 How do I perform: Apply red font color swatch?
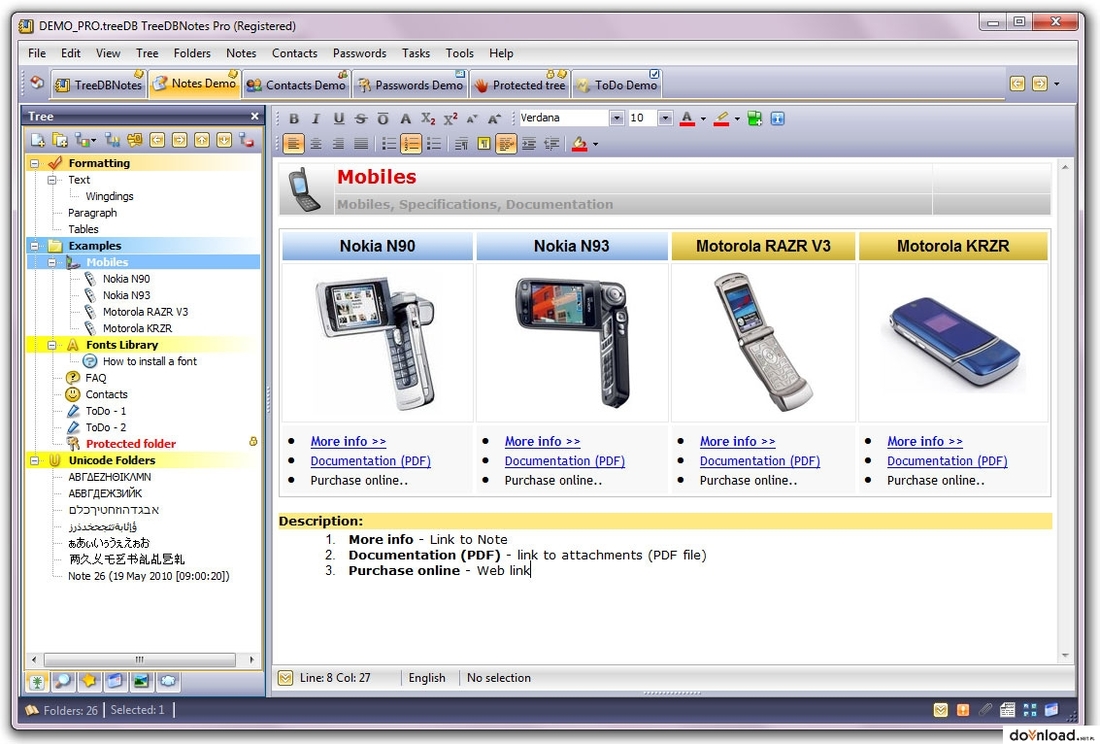[688, 119]
